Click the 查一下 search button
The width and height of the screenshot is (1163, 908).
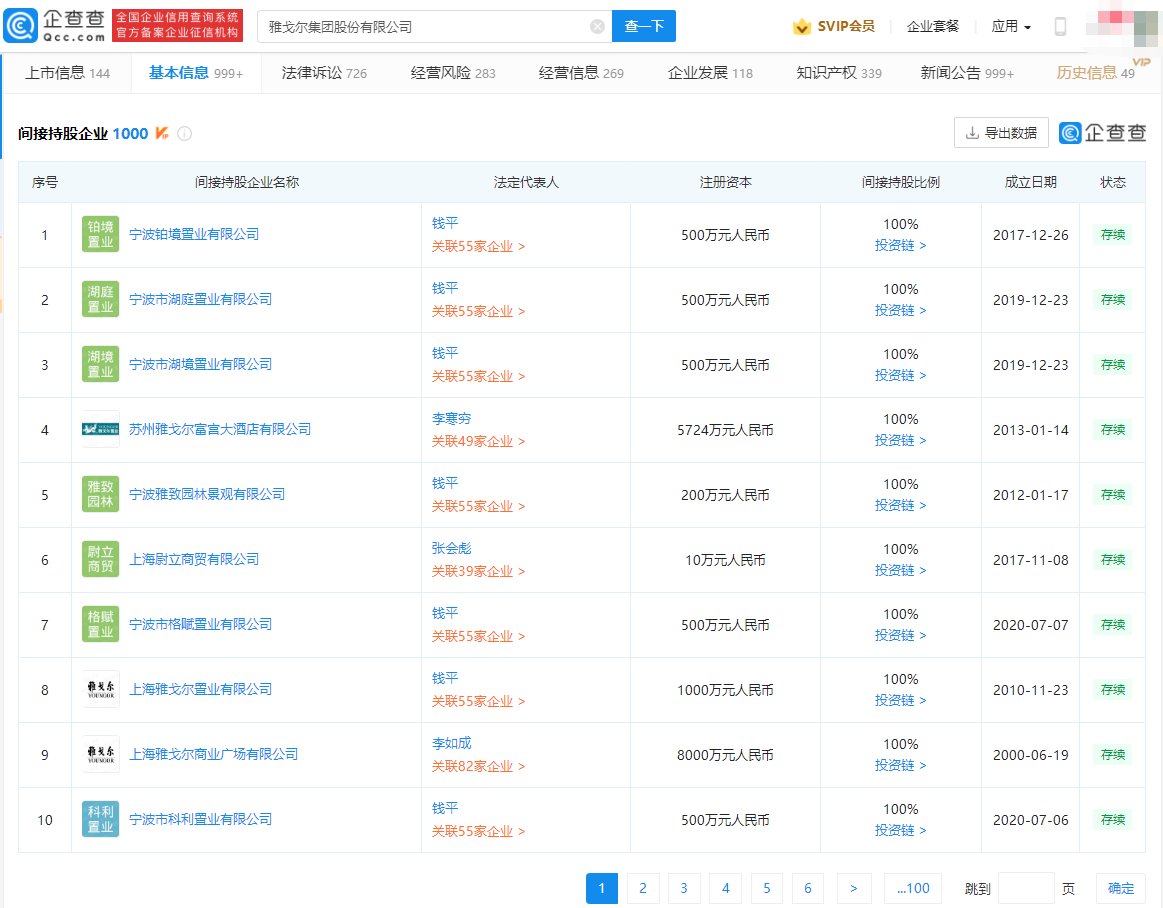643,25
